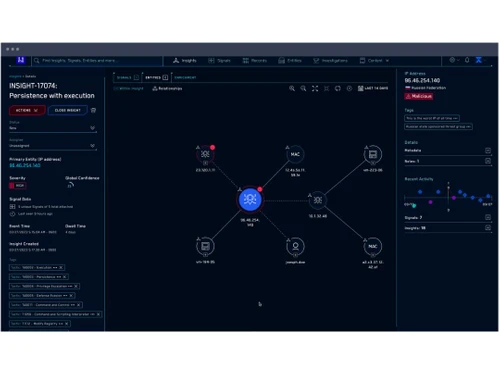Select the wn-223-06 host node
500x375 pixels.
[373, 154]
